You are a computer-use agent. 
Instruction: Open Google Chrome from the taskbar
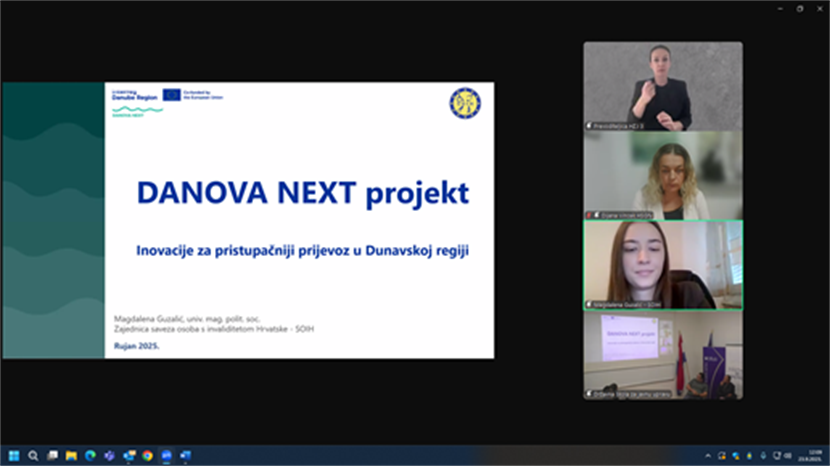coord(147,456)
